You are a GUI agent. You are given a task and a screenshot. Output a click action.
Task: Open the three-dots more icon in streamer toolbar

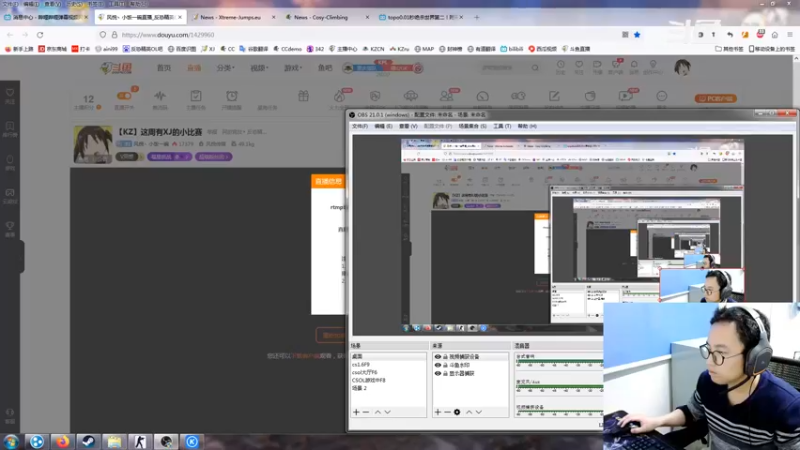662,97
